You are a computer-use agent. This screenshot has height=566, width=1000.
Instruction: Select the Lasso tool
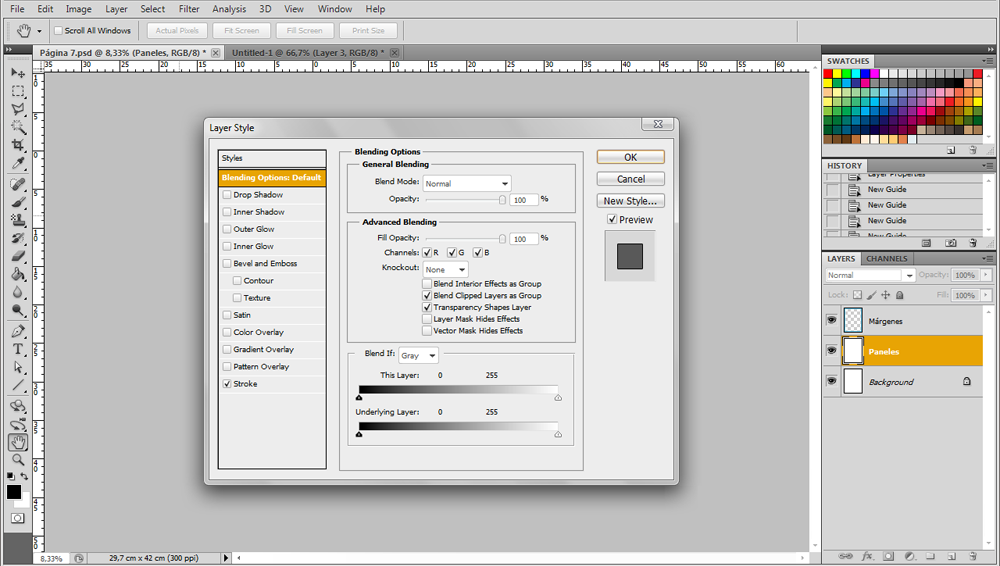18,109
